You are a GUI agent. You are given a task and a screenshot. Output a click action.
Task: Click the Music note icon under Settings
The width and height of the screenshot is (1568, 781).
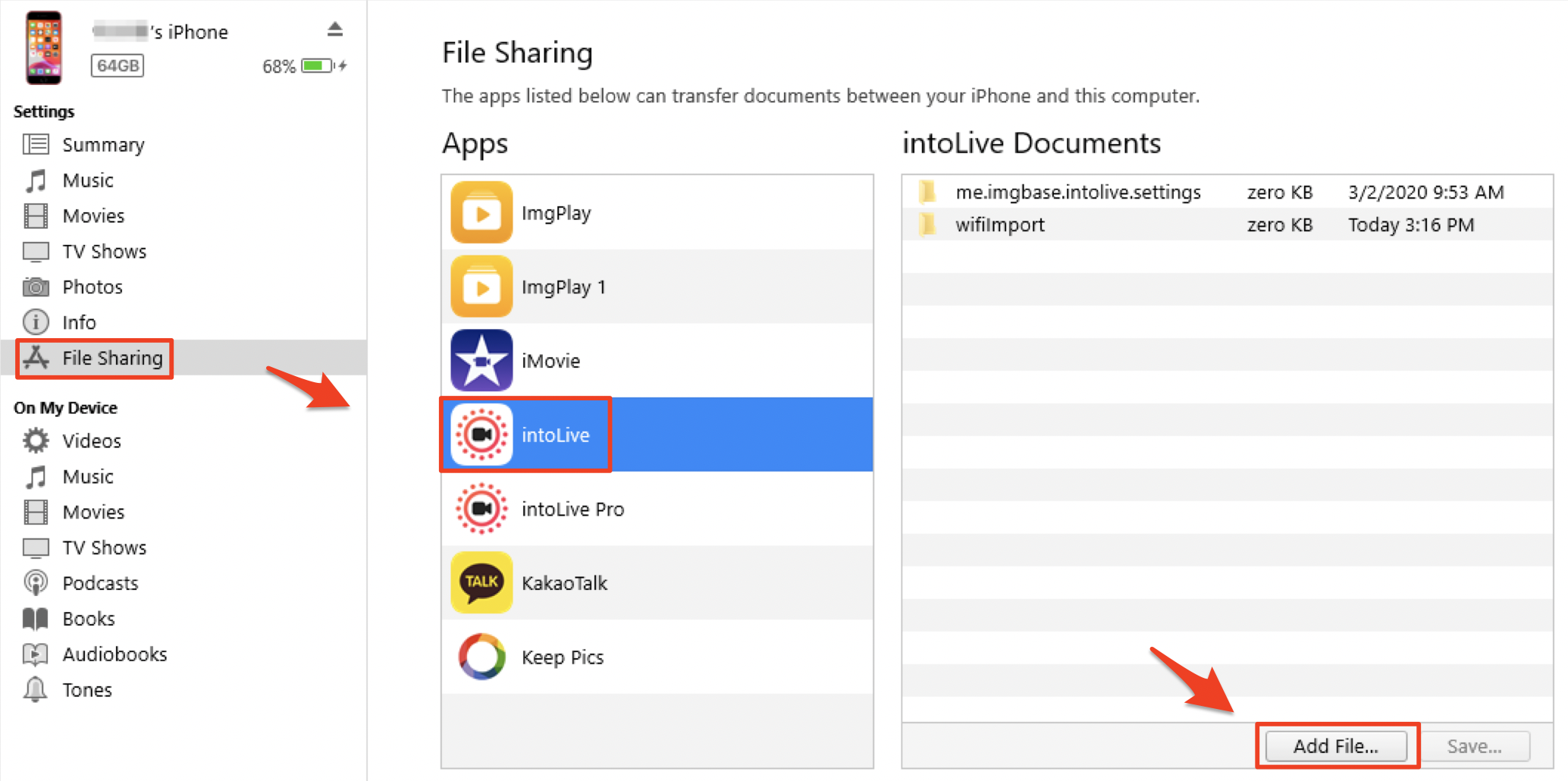(x=36, y=180)
